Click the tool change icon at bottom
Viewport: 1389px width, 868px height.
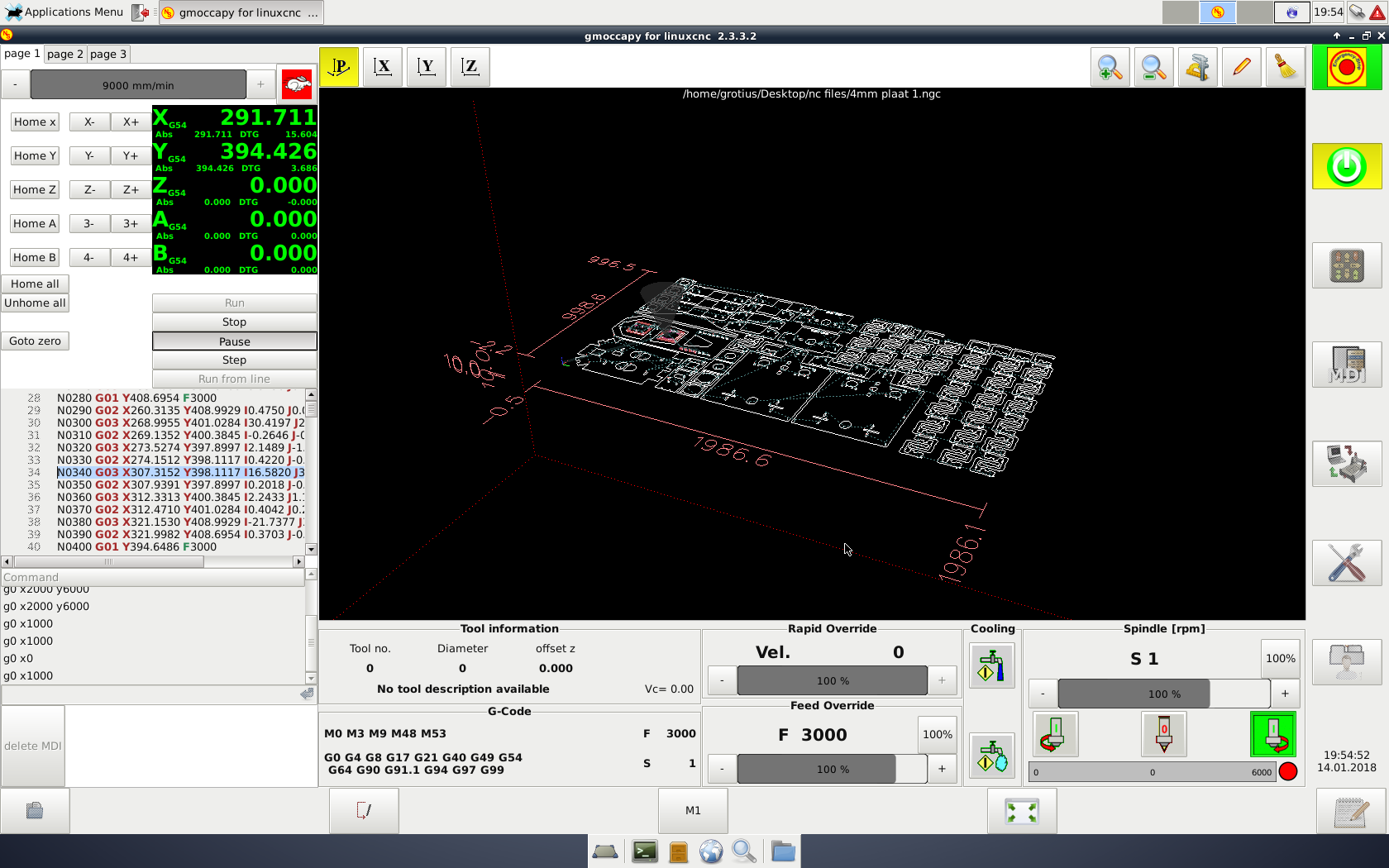364,811
